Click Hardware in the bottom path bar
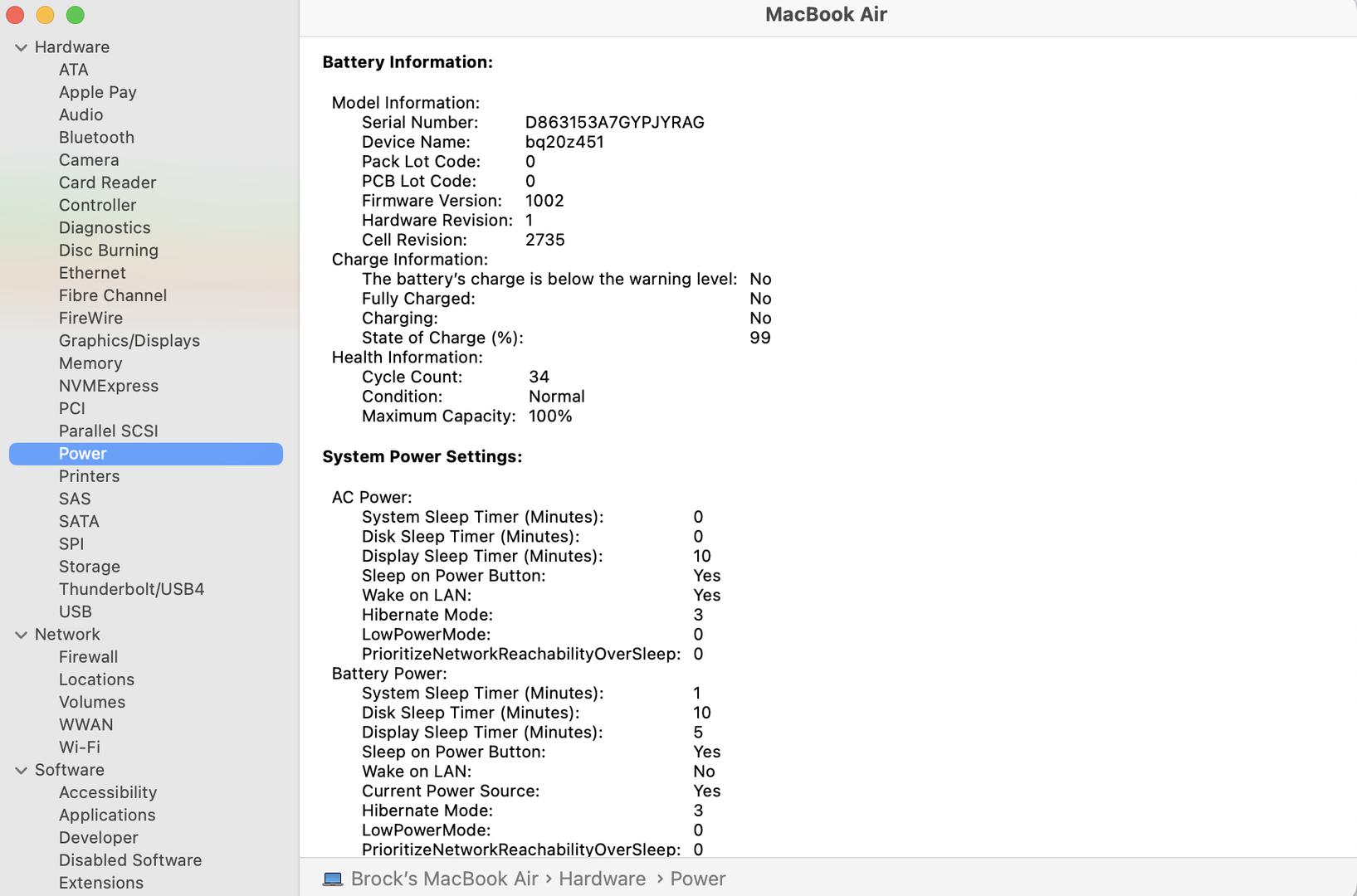This screenshot has height=896, width=1357. [602, 879]
